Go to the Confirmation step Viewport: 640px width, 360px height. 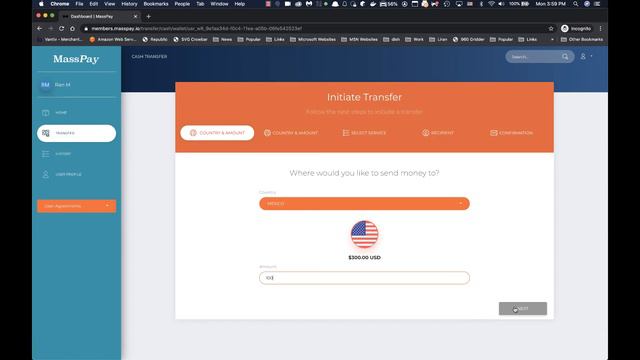pyautogui.click(x=511, y=133)
